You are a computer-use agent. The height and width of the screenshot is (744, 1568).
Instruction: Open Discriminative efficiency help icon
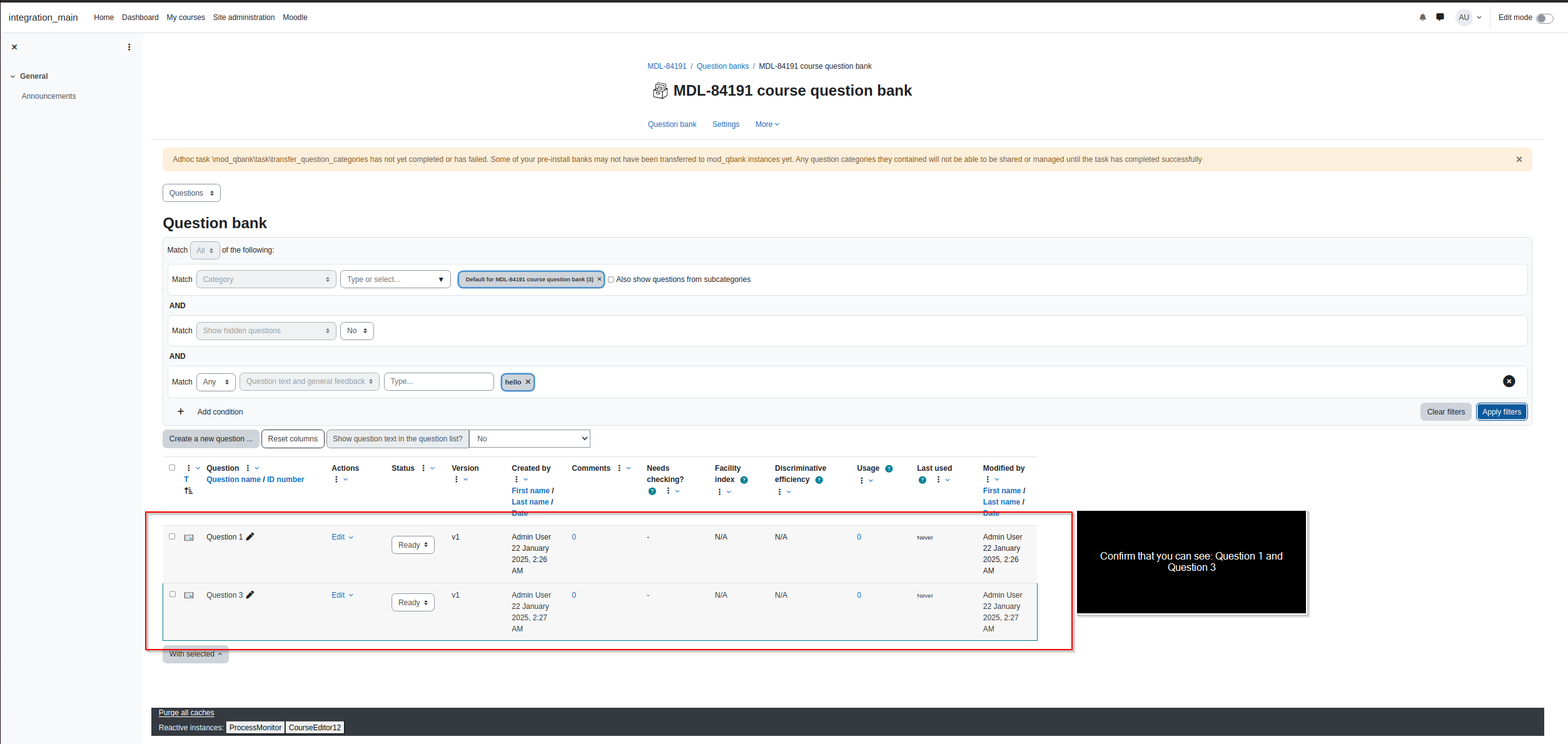coord(819,480)
